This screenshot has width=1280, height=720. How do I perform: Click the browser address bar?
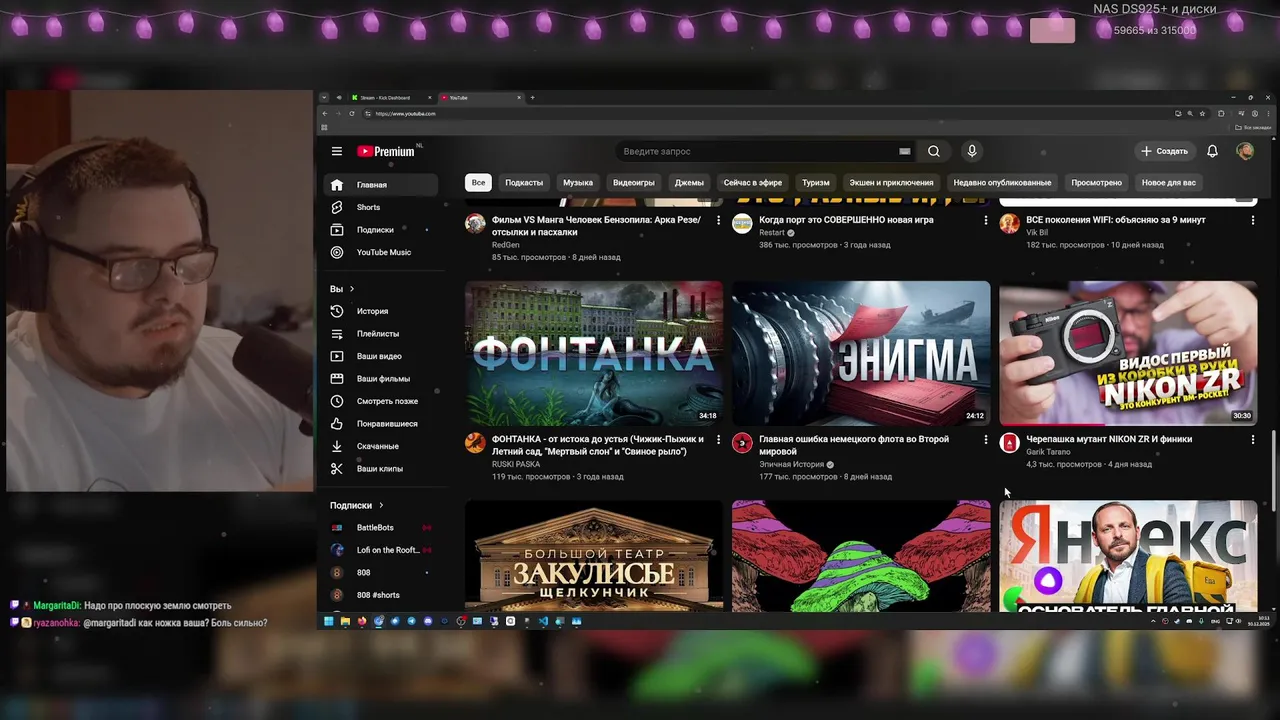point(770,113)
